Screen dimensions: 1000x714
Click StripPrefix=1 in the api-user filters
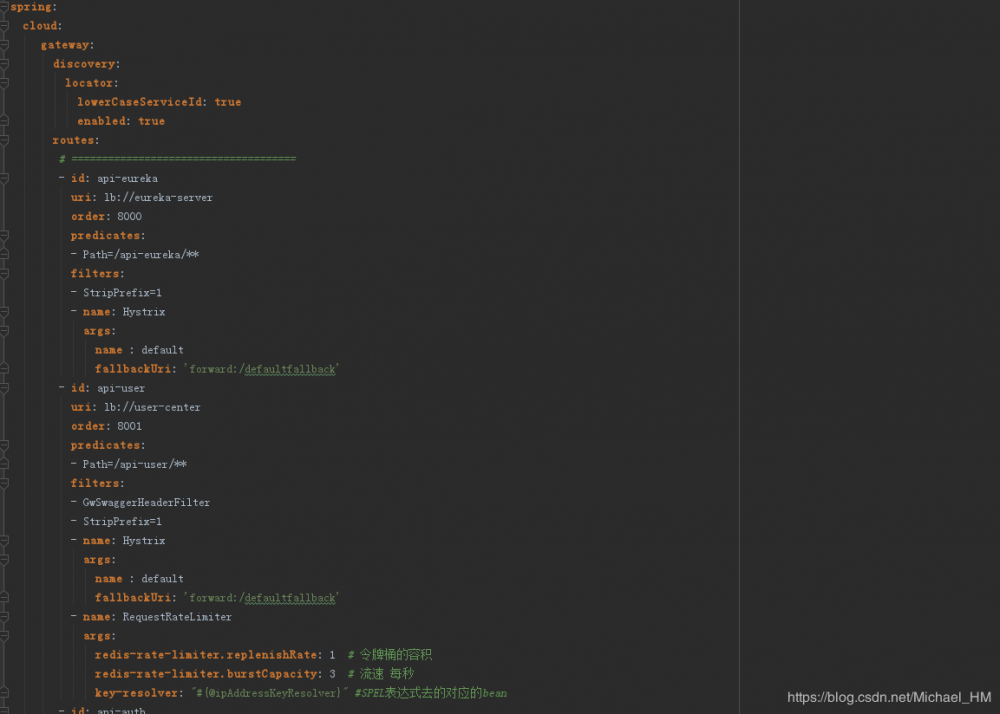(122, 522)
